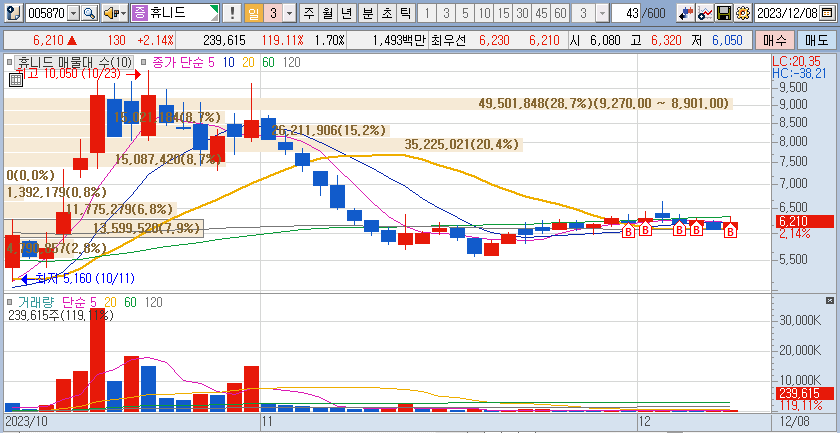The width and height of the screenshot is (840, 433).
Task: Click the 매도 sell button
Action: (816, 40)
